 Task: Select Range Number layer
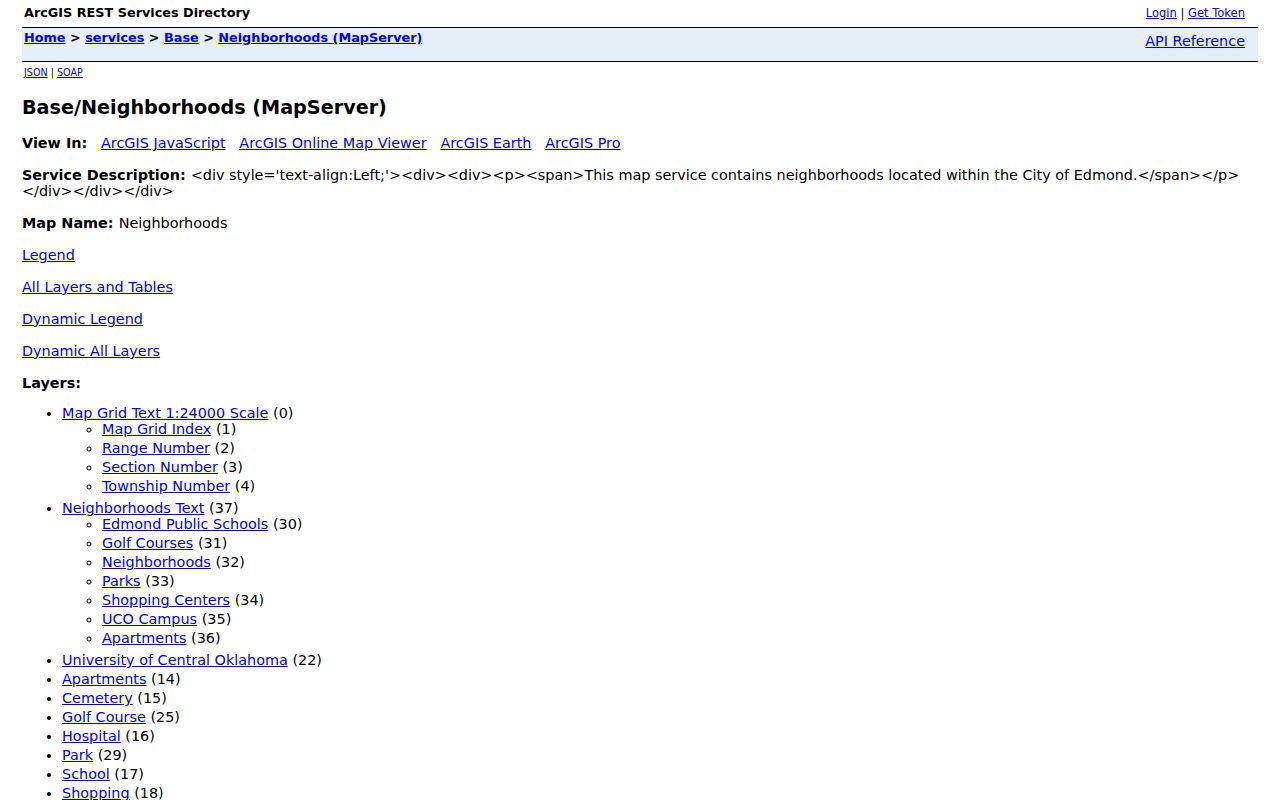pyautogui.click(x=156, y=448)
